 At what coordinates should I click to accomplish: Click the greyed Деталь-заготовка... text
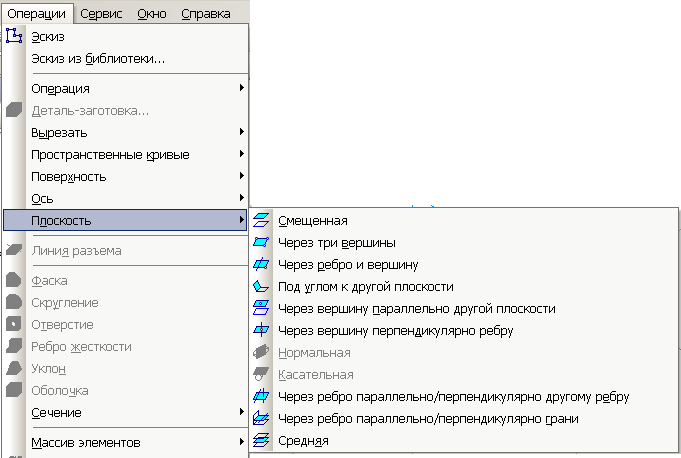point(90,111)
